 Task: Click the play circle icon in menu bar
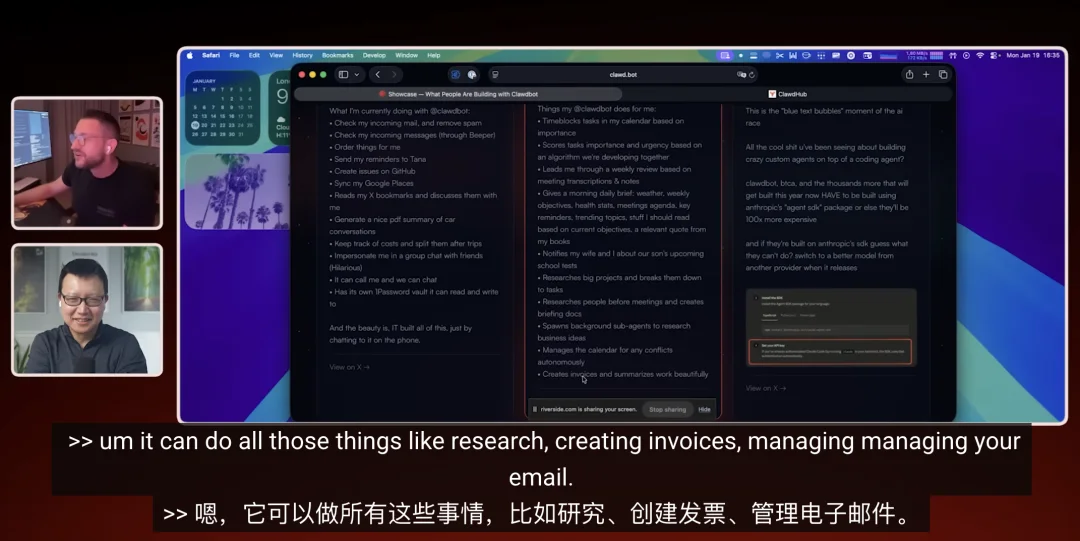click(x=966, y=55)
